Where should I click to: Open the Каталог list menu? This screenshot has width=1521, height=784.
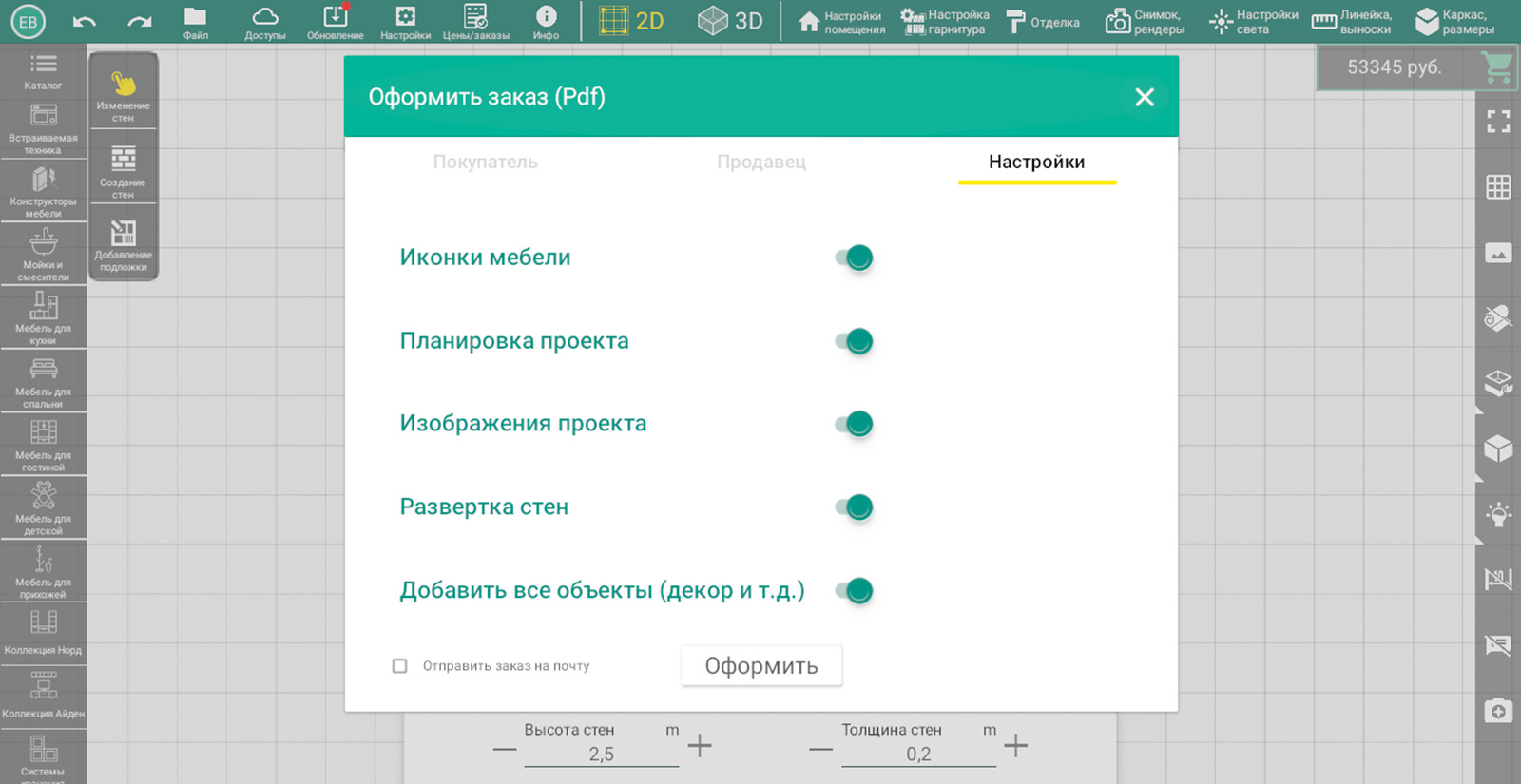tap(44, 71)
